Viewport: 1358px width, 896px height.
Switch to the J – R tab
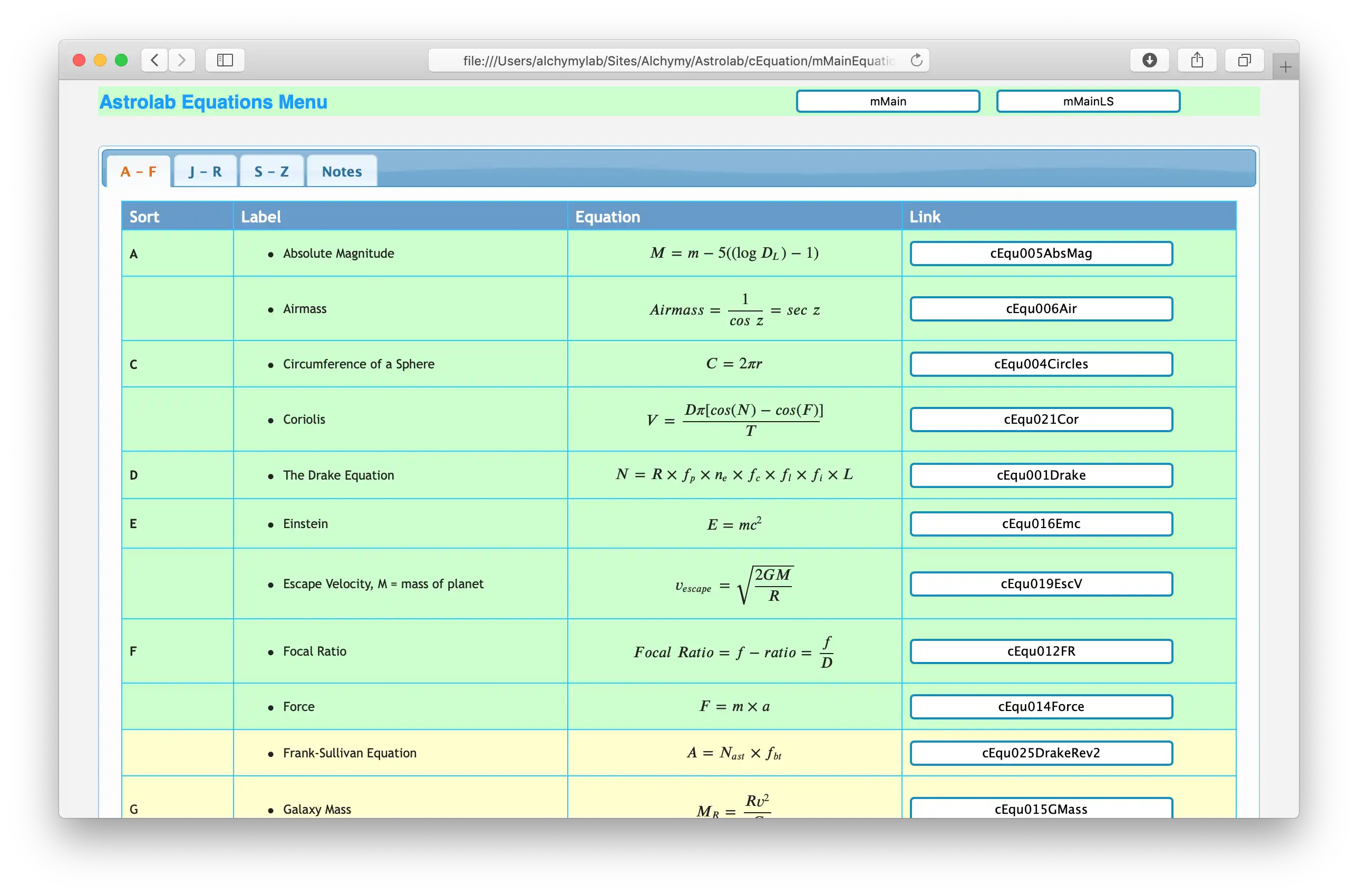pos(203,171)
